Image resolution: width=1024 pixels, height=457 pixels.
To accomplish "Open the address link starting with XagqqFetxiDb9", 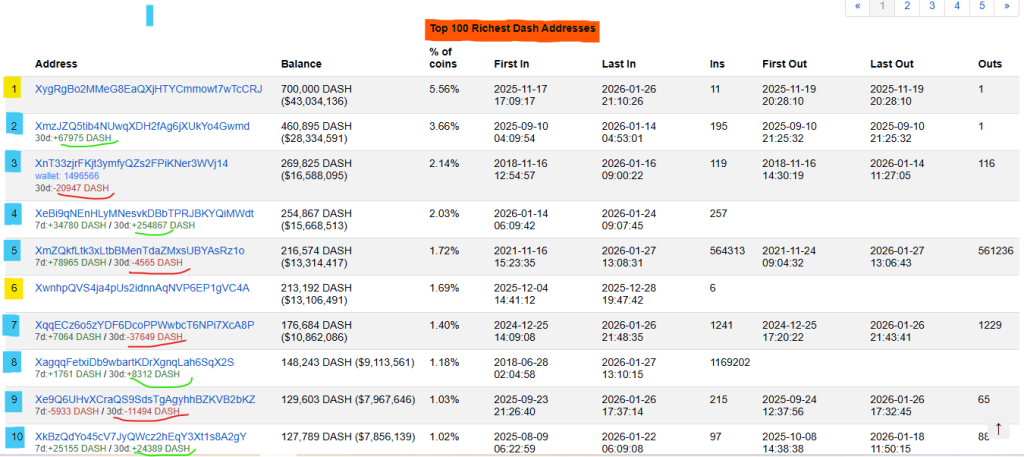I will pos(134,362).
